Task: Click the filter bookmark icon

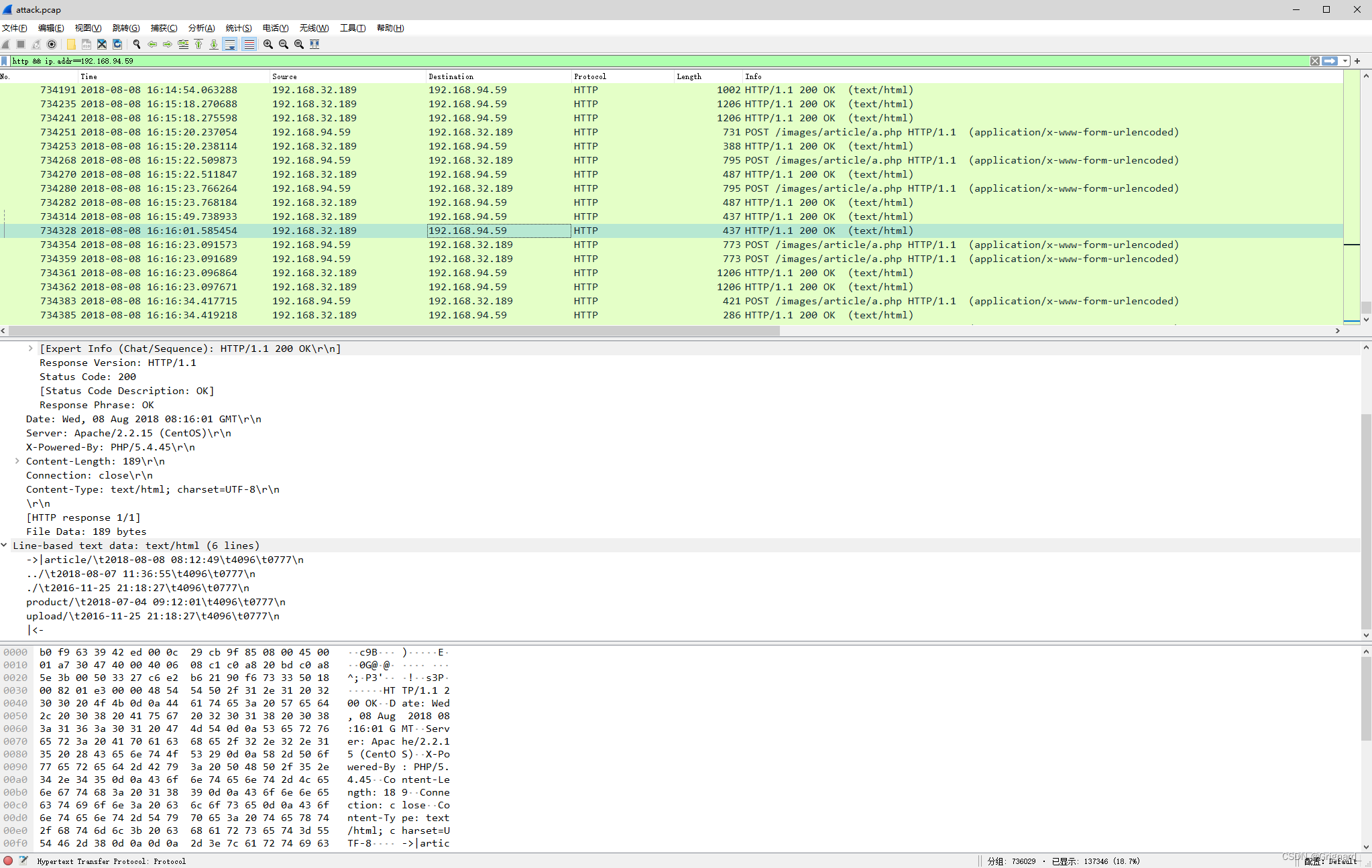Action: point(5,61)
